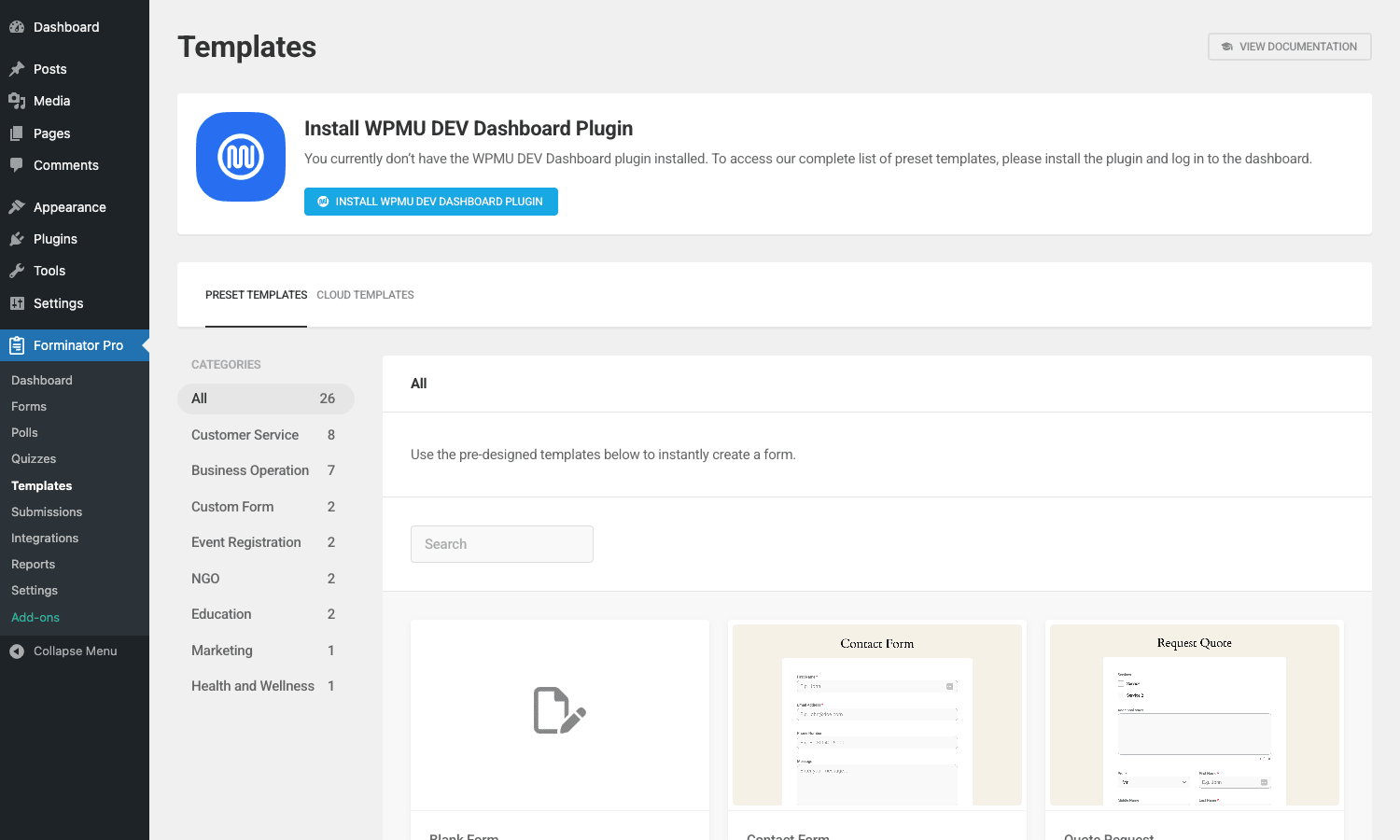Click the Appearance paintbrush icon
Screen dimensions: 1400x840
(17, 207)
